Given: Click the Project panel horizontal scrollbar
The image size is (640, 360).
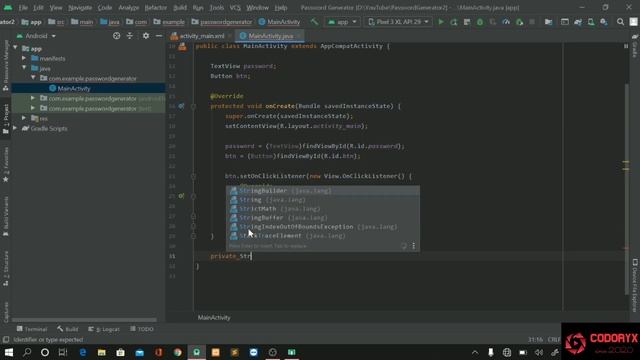Looking at the screenshot, I should coord(84,320).
